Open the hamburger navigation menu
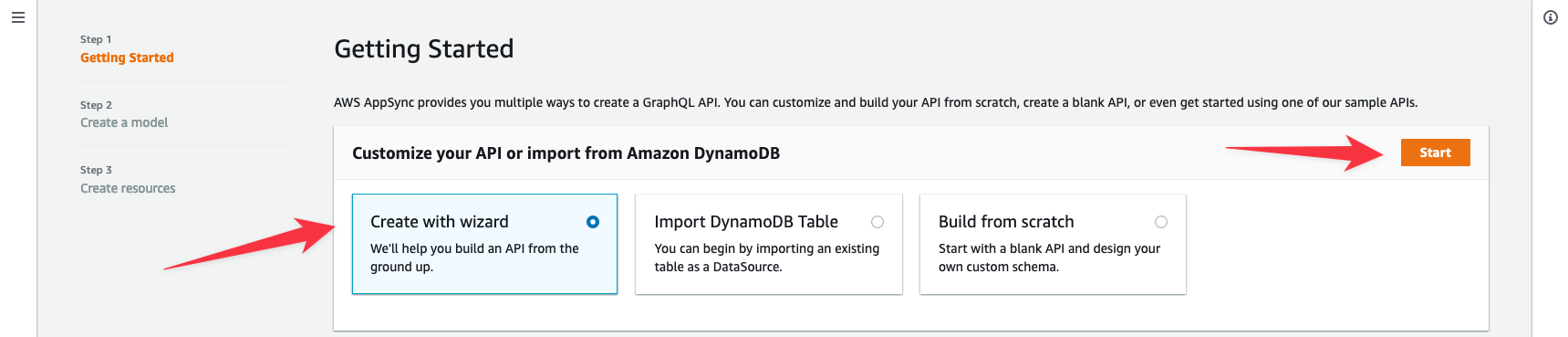The width and height of the screenshot is (1568, 337). coord(17,17)
